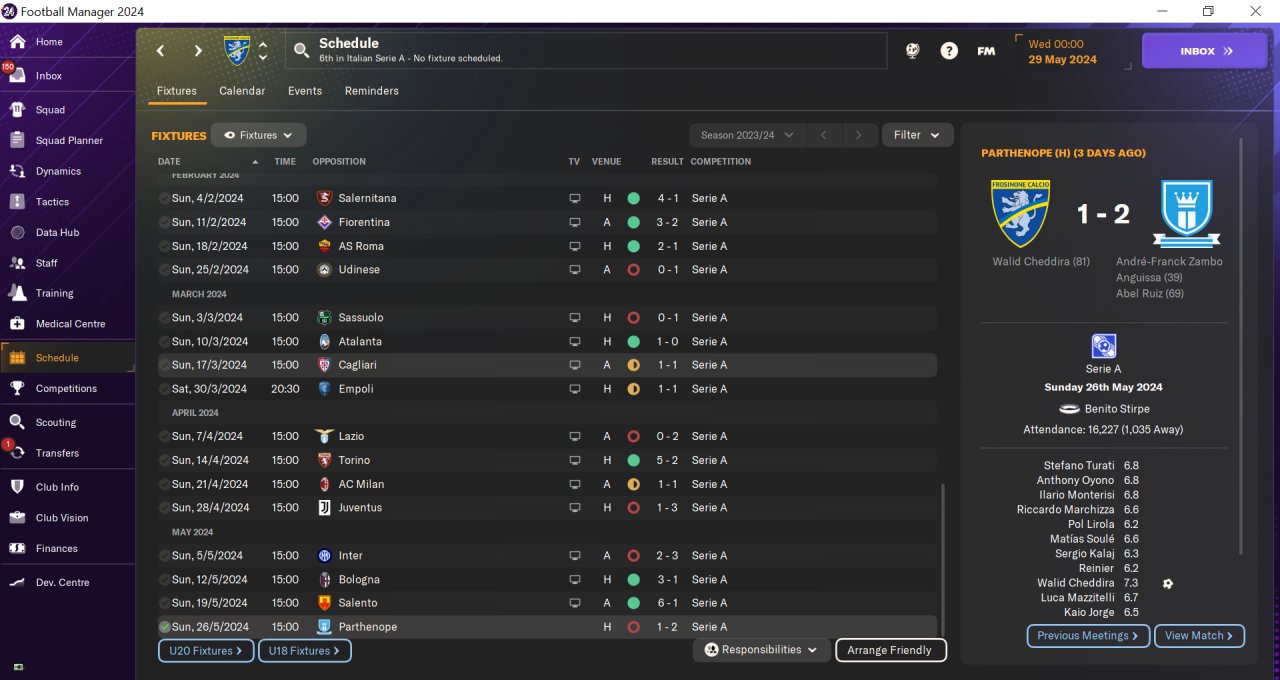Toggle the check circle beside Inter fixture
Image resolution: width=1280 pixels, height=680 pixels.
pyautogui.click(x=164, y=556)
